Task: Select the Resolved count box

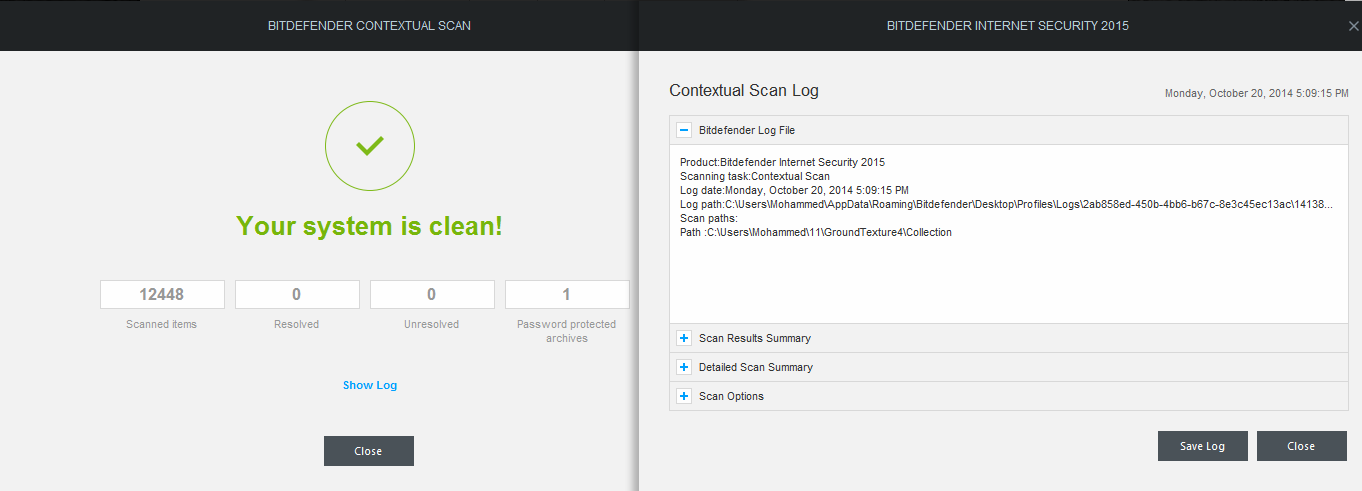Action: point(297,294)
